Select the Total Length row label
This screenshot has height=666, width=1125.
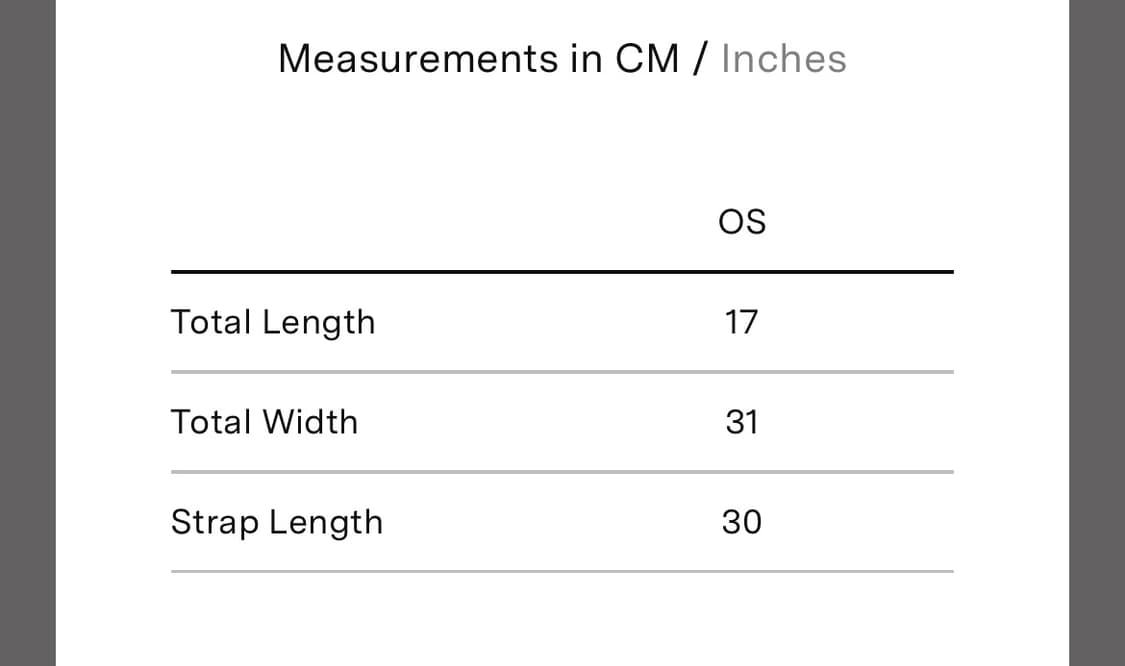coord(273,322)
